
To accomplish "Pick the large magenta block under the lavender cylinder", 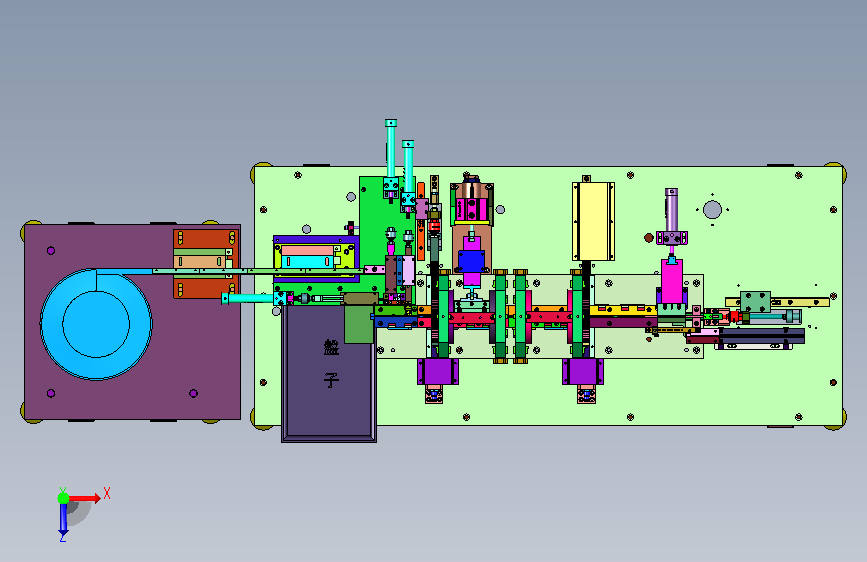I will coord(672,281).
